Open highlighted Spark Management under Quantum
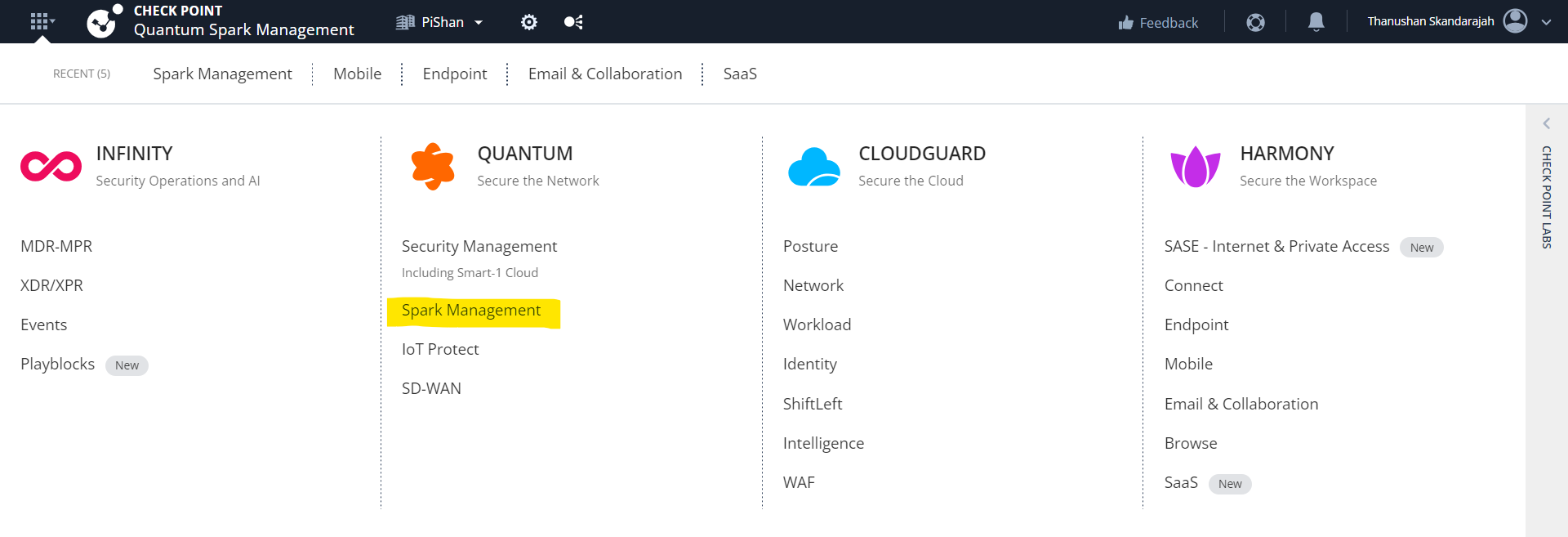The width and height of the screenshot is (1568, 537). [x=471, y=311]
